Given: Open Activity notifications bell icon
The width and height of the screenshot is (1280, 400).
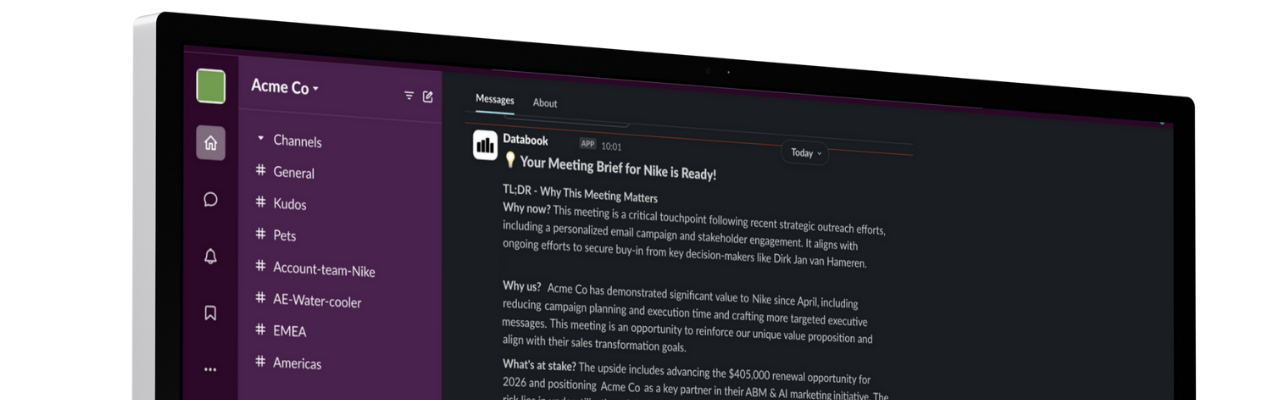Looking at the screenshot, I should tap(210, 256).
